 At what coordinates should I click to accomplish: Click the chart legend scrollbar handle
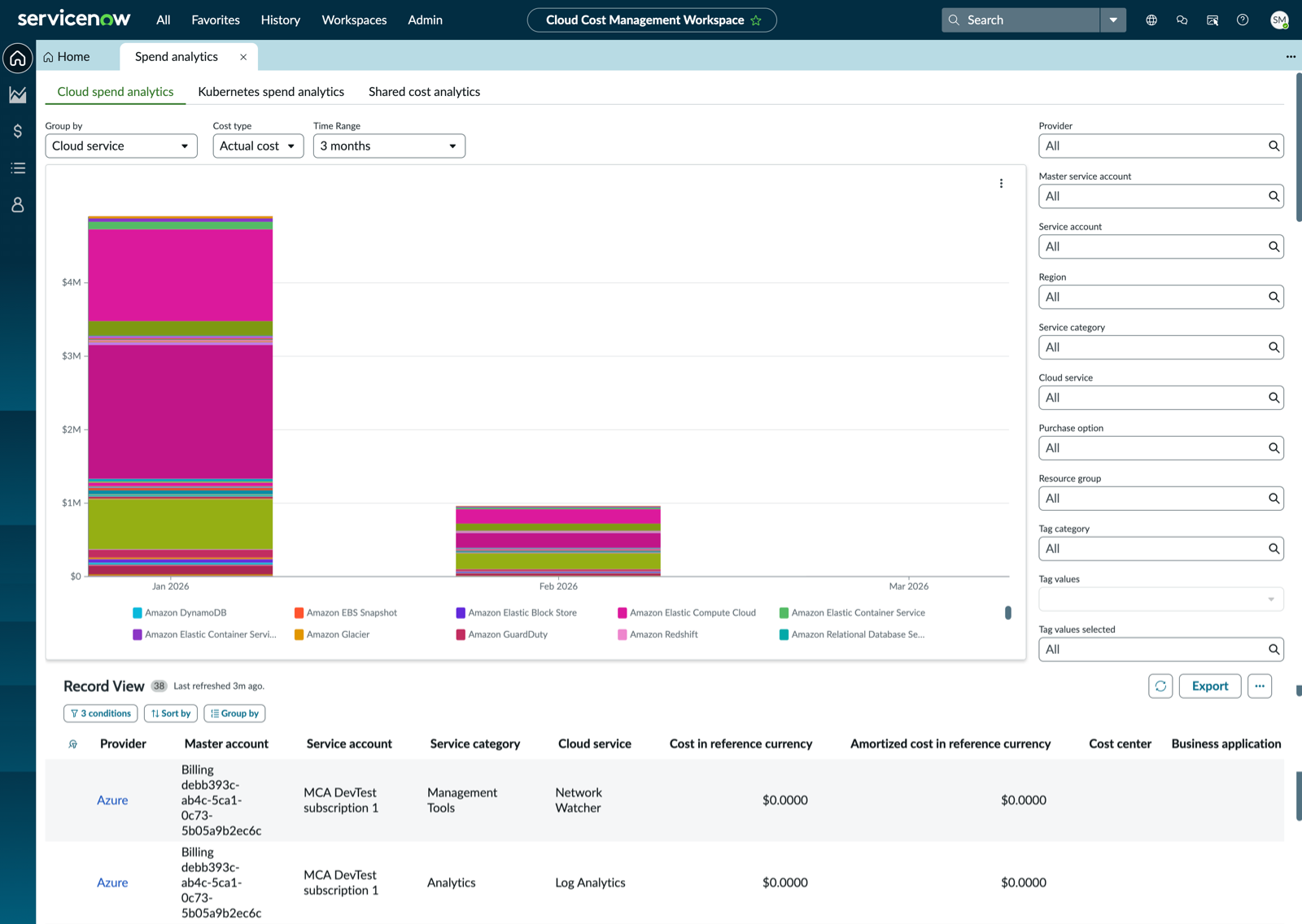[x=1008, y=613]
